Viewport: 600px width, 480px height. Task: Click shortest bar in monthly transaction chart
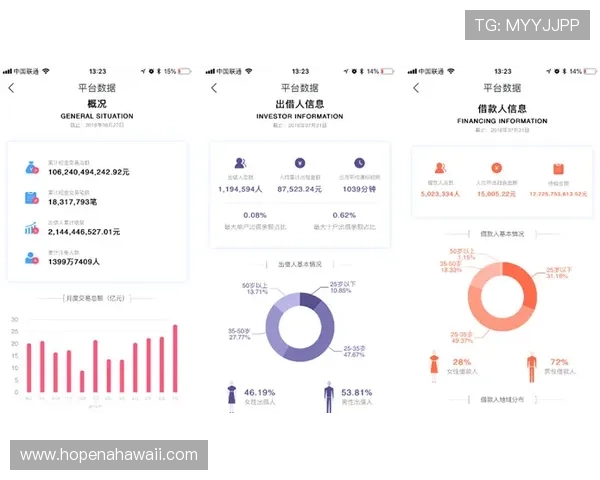tap(82, 381)
